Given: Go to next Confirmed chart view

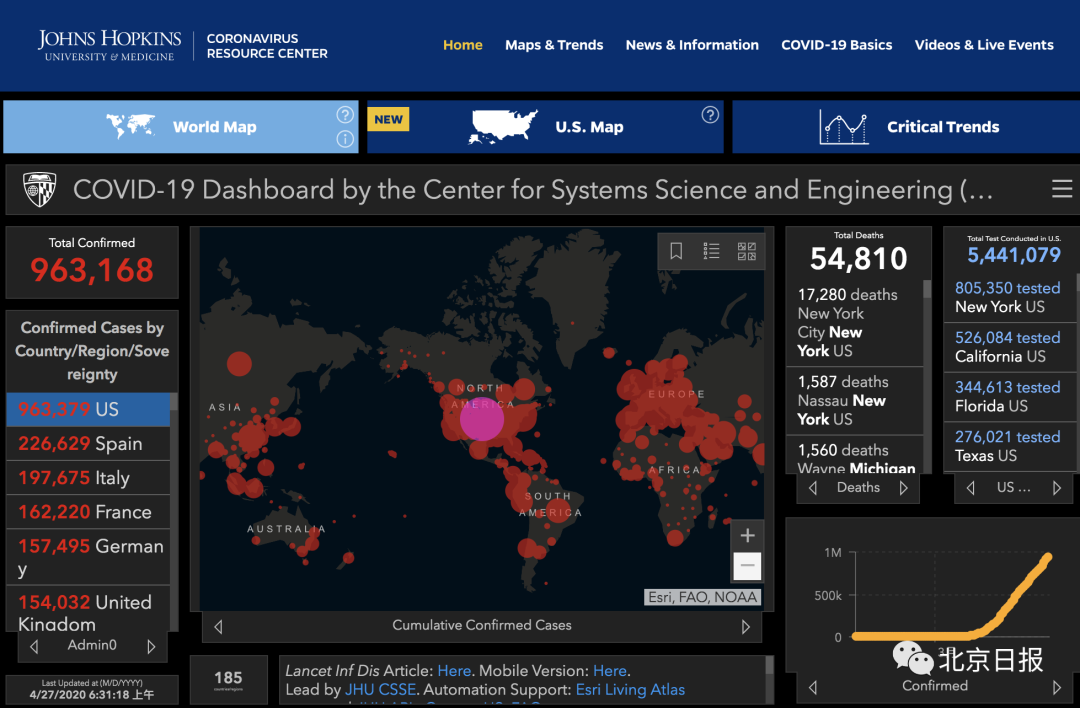Looking at the screenshot, I should click(x=1057, y=687).
